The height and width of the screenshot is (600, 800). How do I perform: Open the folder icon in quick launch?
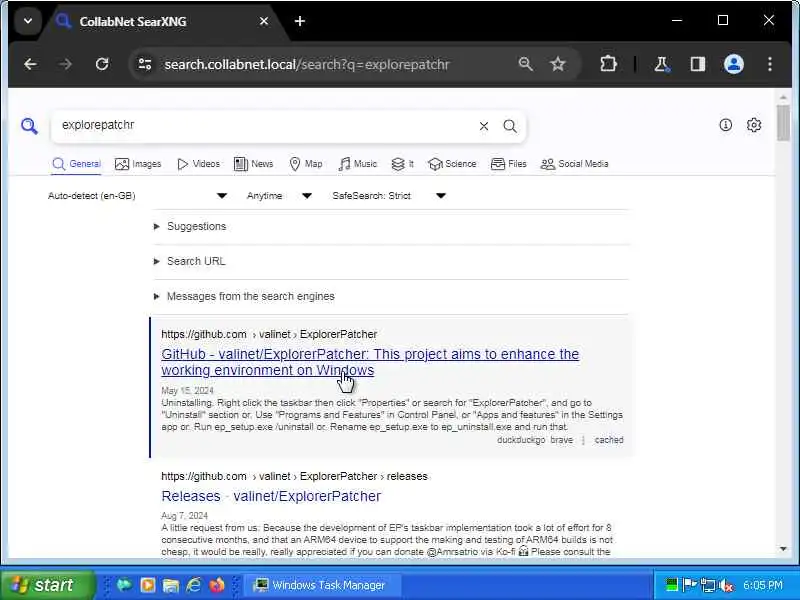[x=170, y=585]
